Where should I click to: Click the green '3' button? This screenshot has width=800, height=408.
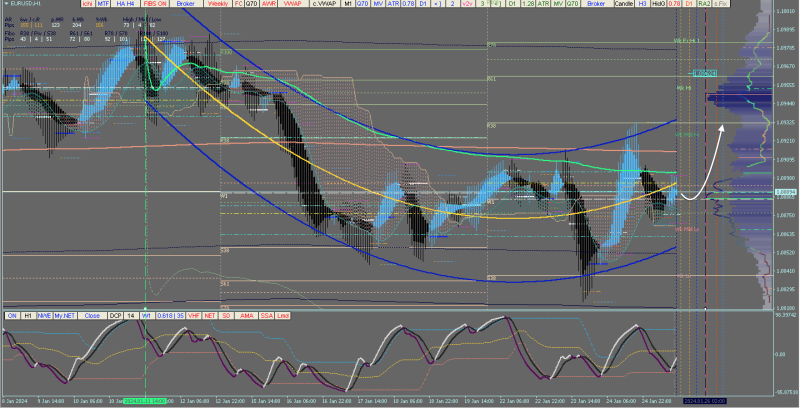pos(482,4)
